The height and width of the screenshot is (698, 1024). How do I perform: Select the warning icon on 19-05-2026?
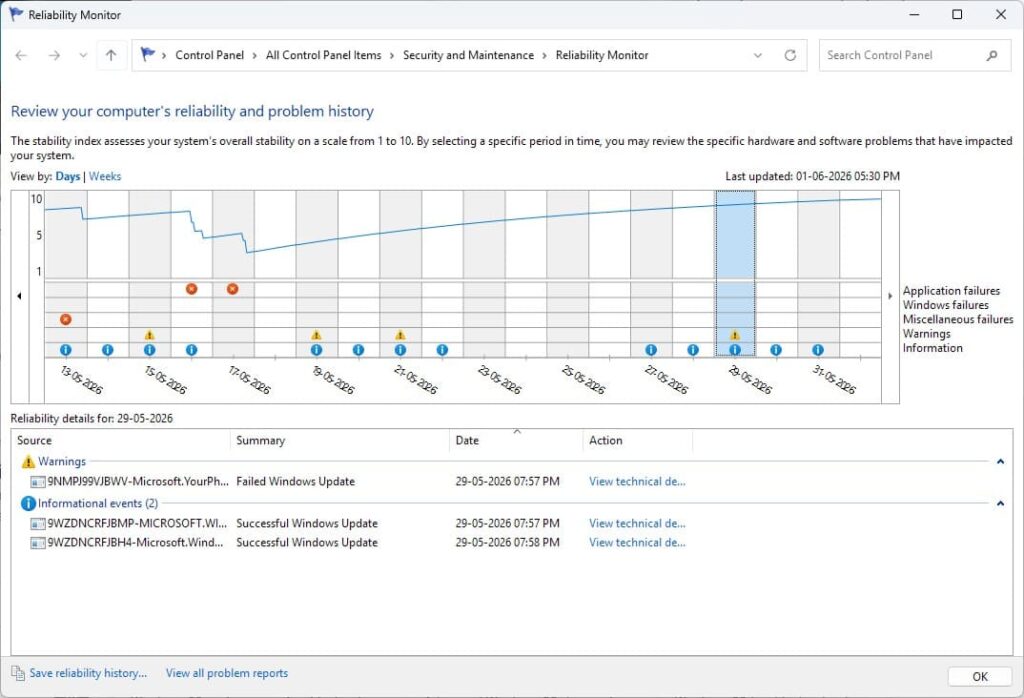tap(316, 335)
